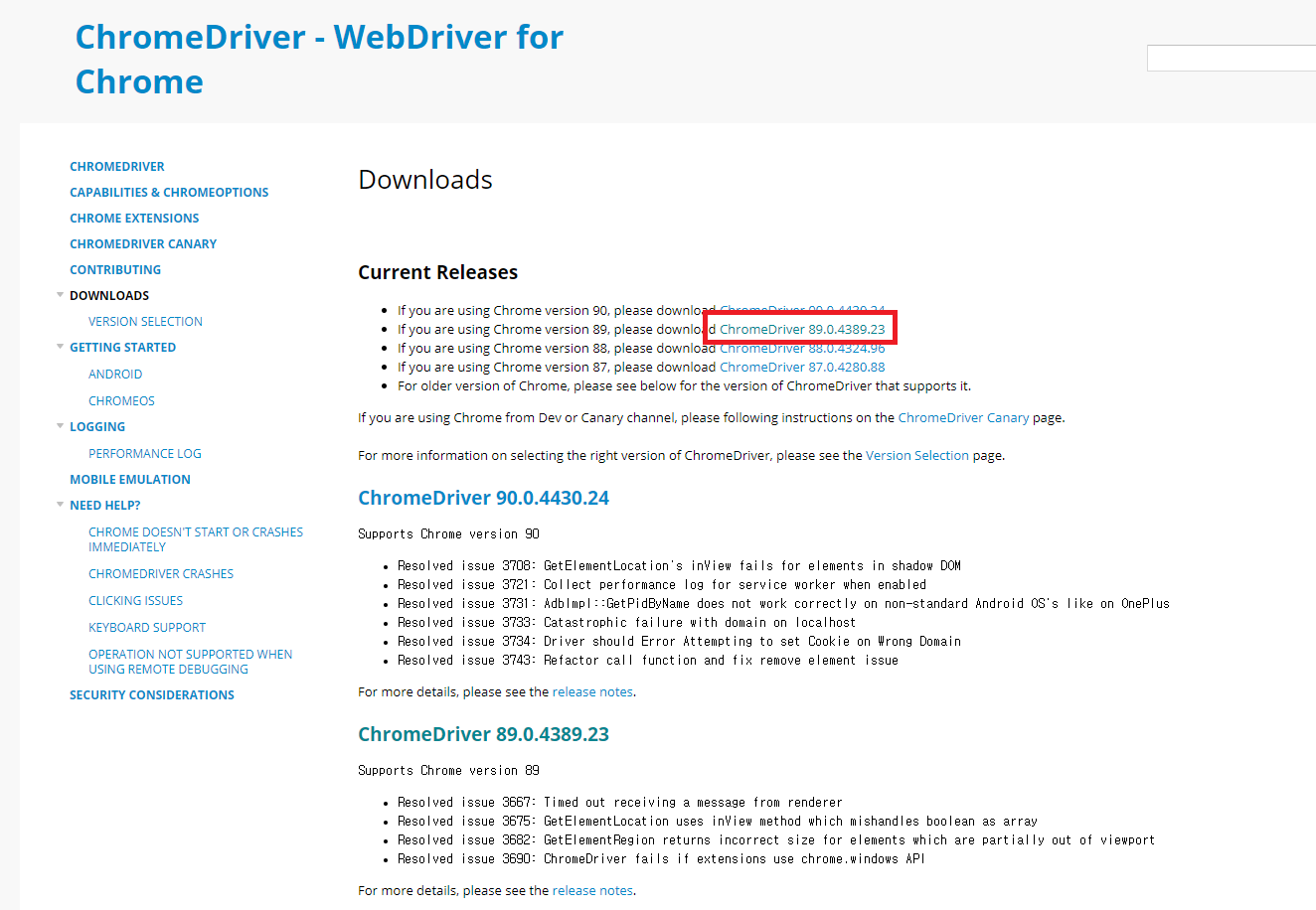The width and height of the screenshot is (1316, 910).
Task: Click the Resolved issue 3667 line
Action: coord(619,803)
